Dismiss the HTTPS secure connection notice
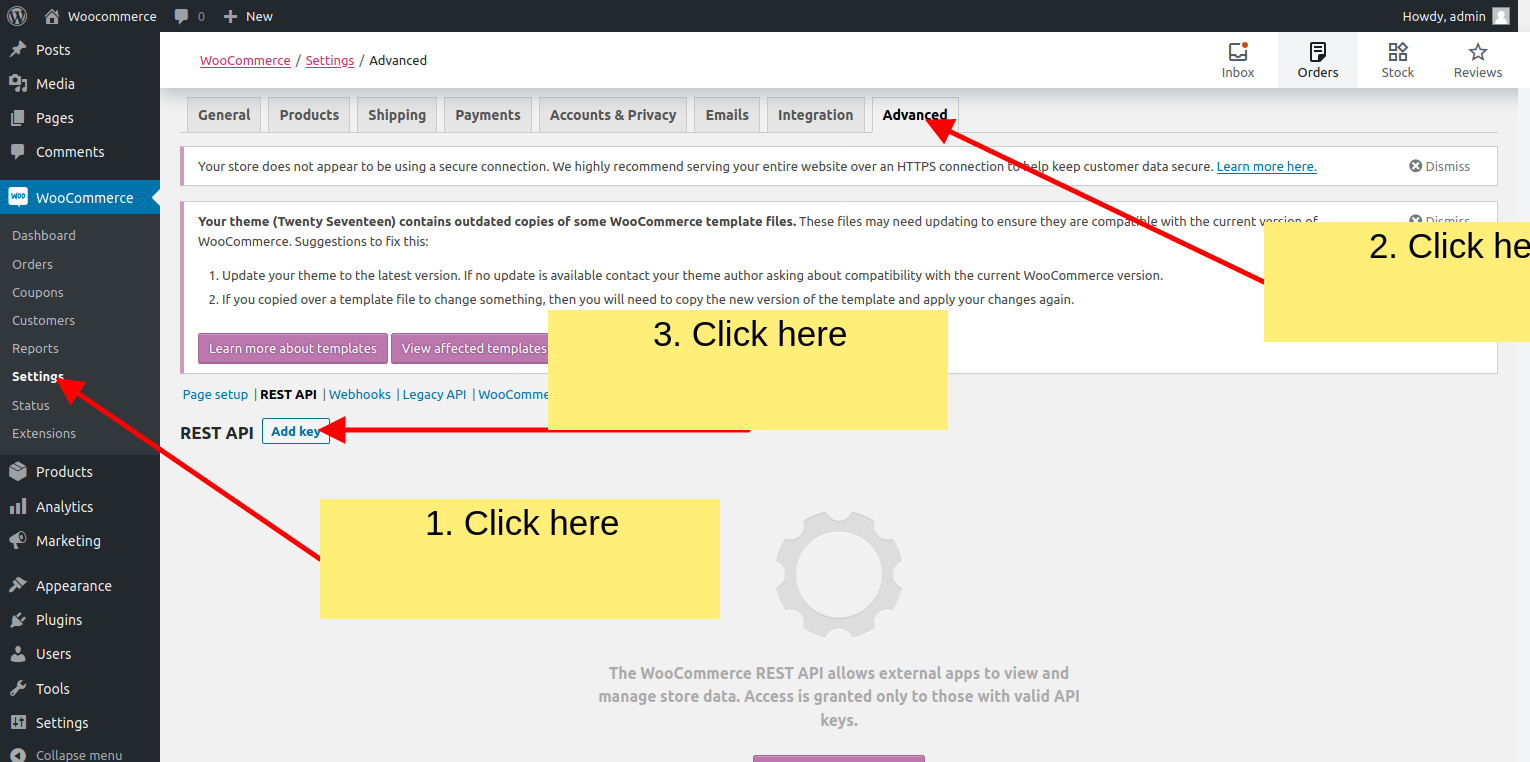 click(x=1439, y=166)
